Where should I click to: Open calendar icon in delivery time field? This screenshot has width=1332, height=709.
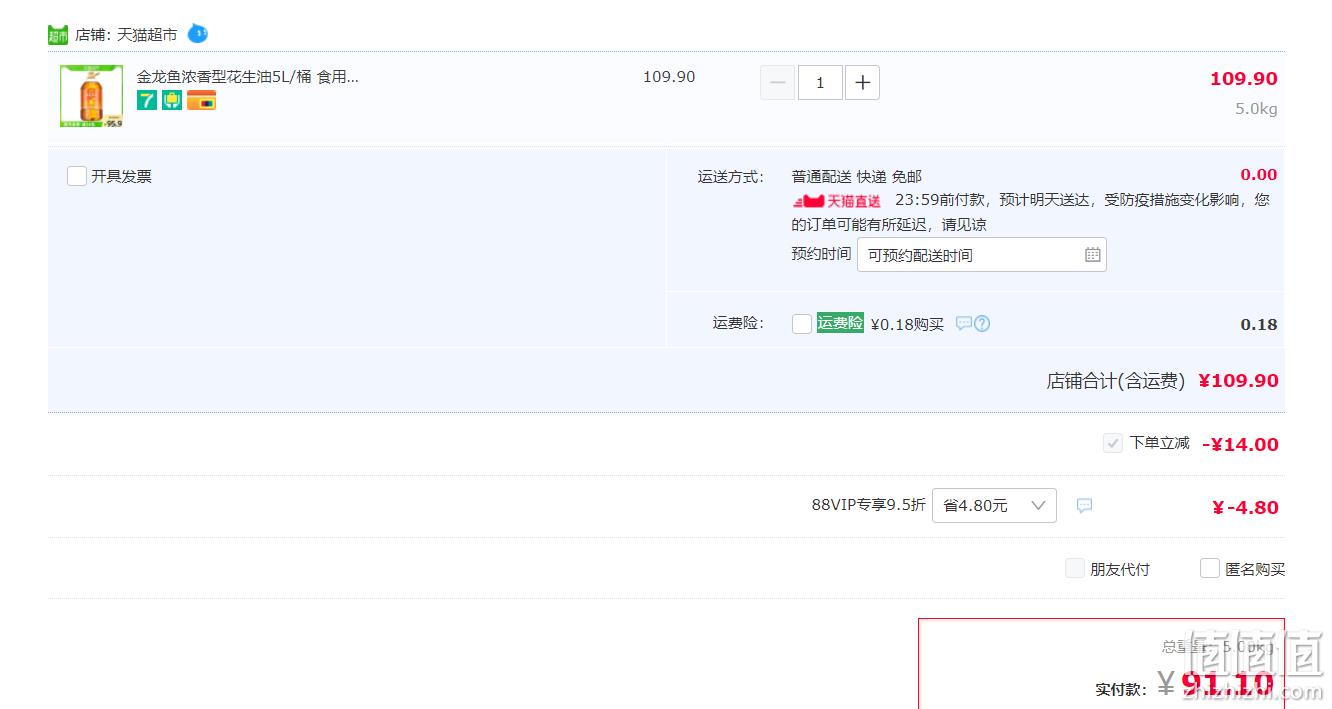pos(1093,255)
